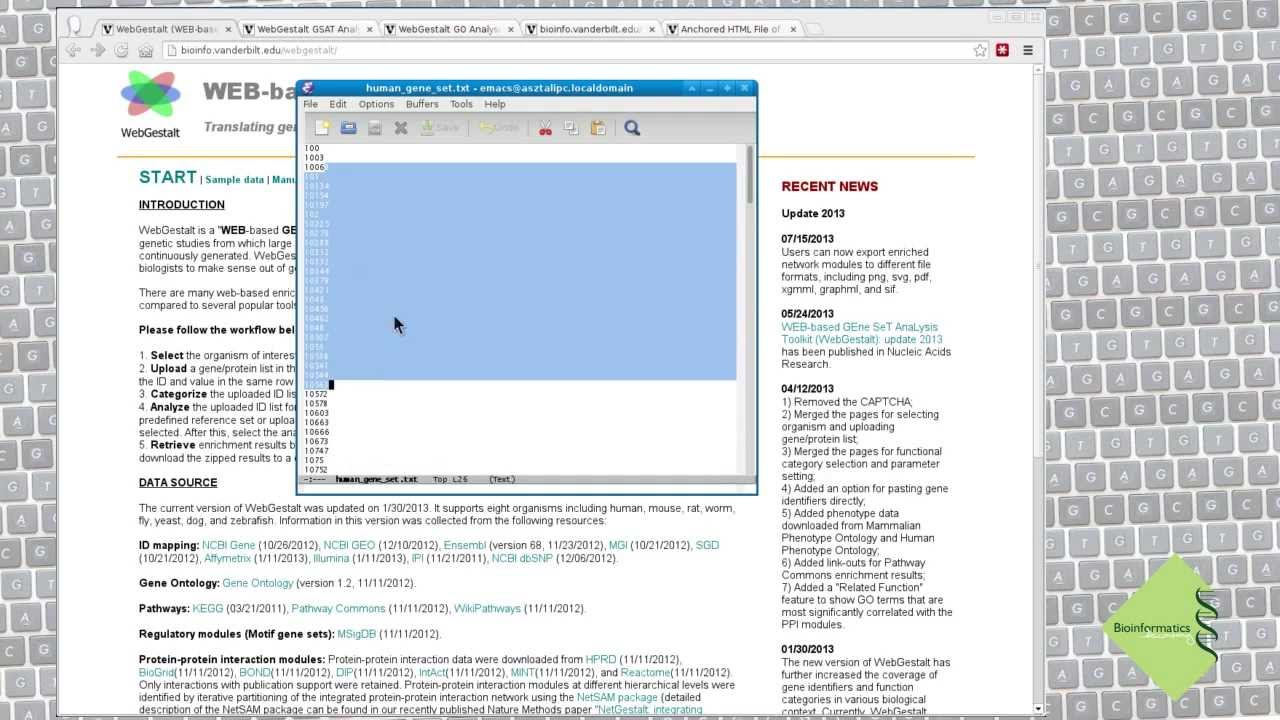Click the HPRD link
This screenshot has width=1280, height=720.
601,659
